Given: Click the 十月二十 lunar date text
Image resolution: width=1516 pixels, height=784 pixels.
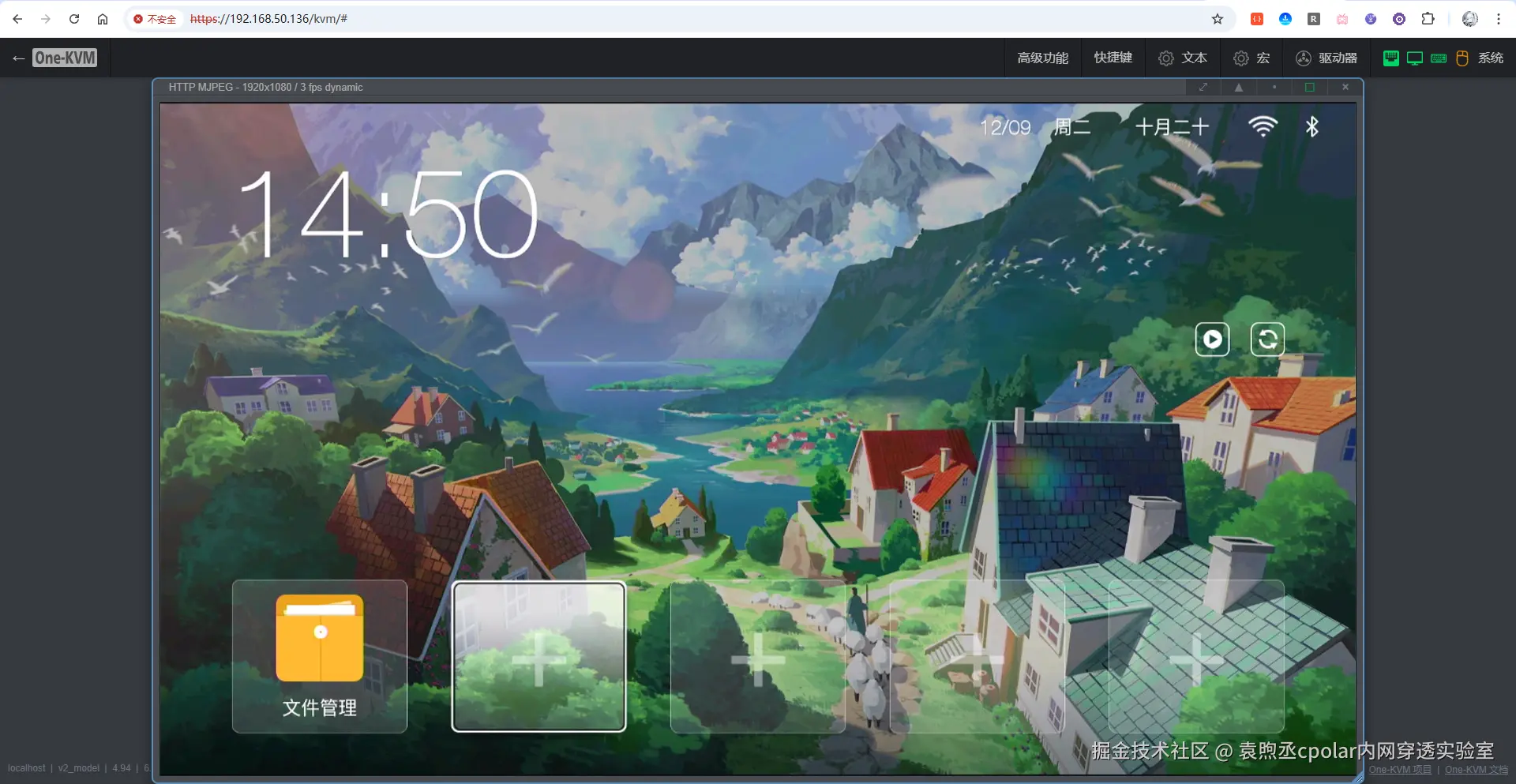Looking at the screenshot, I should coord(1172,127).
